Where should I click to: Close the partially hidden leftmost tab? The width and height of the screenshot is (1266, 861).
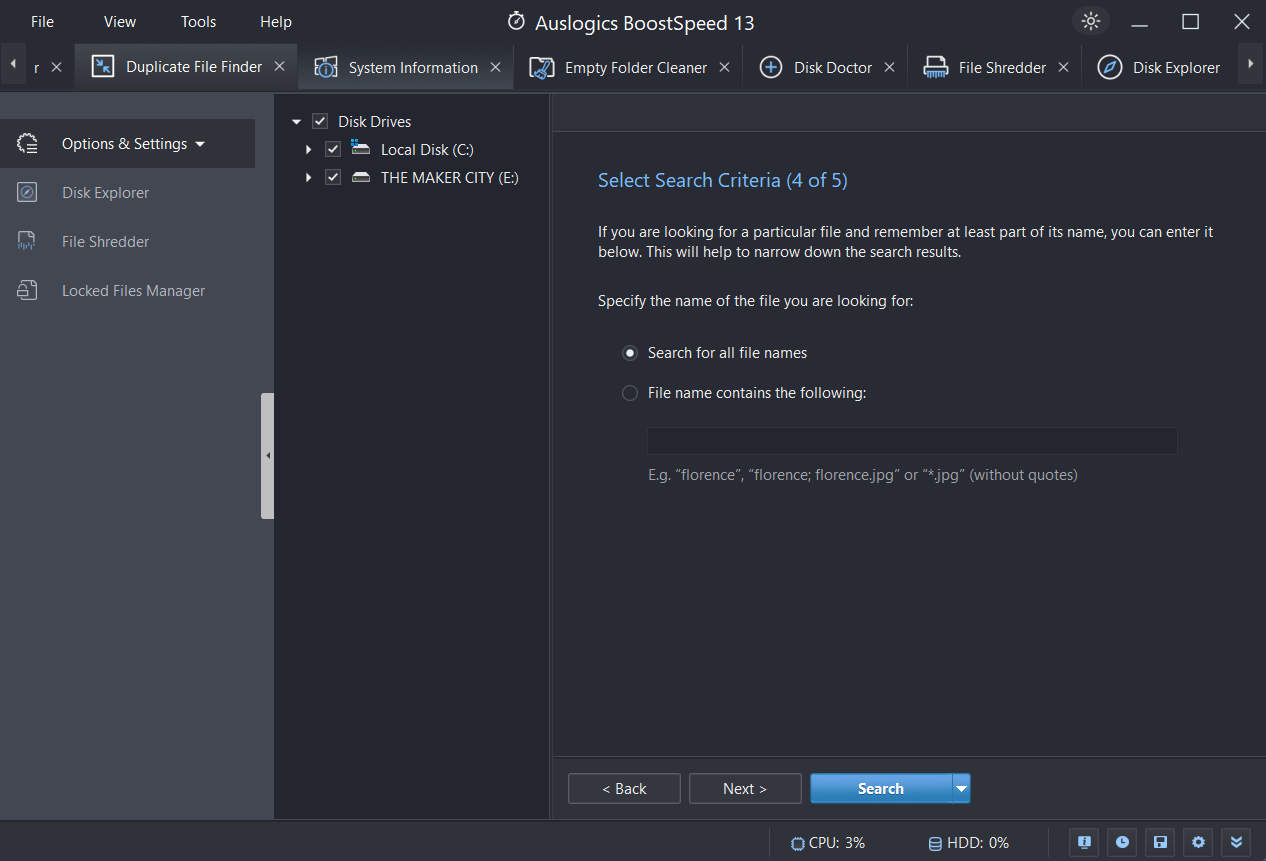(x=56, y=67)
